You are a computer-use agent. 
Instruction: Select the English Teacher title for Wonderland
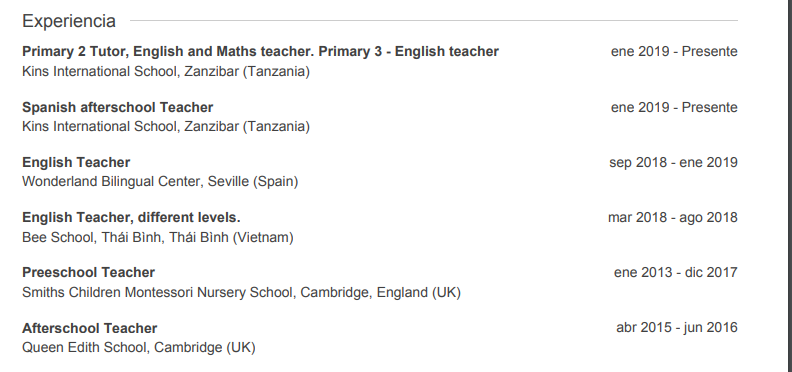tap(76, 162)
